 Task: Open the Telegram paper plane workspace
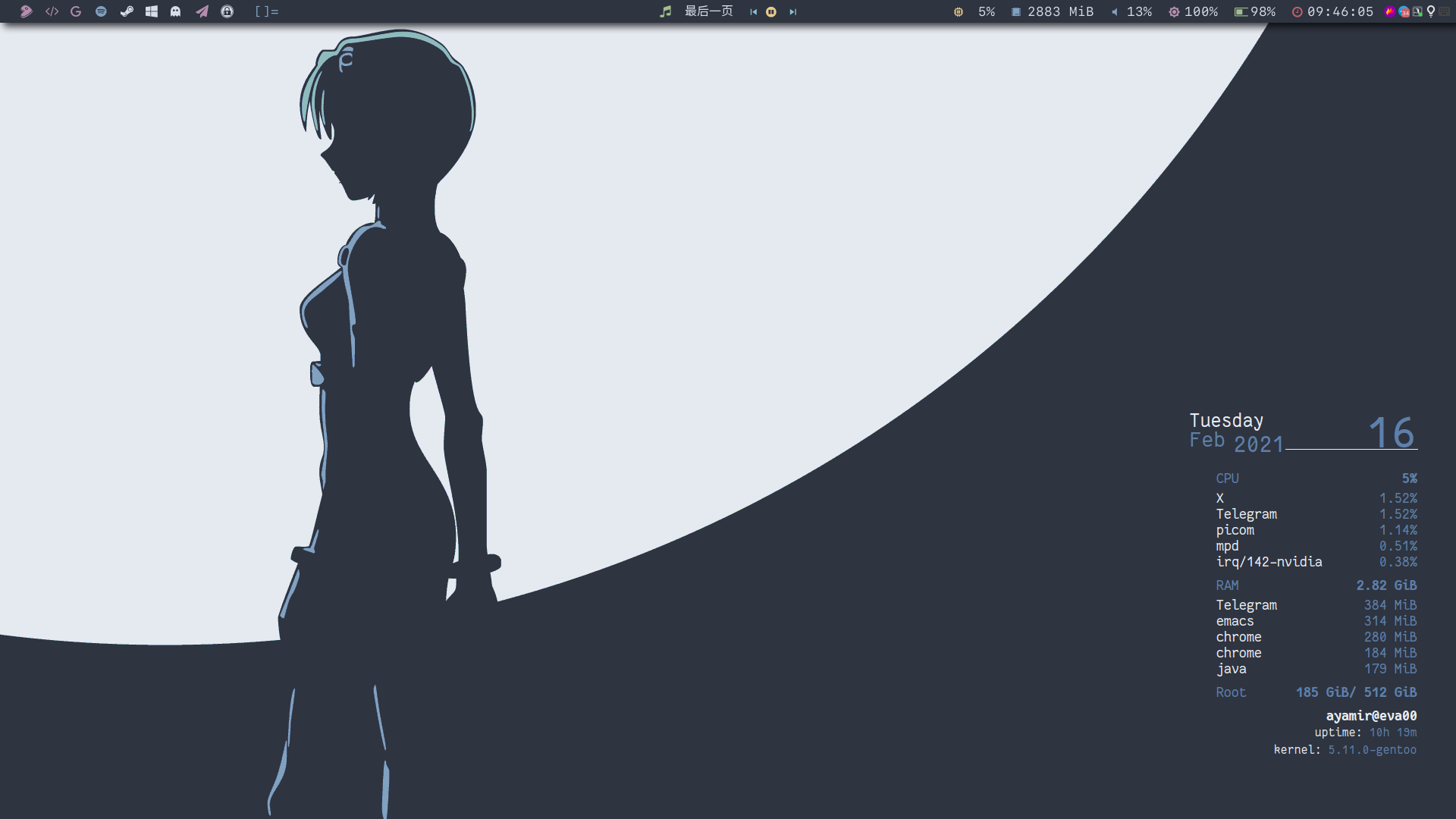click(202, 11)
